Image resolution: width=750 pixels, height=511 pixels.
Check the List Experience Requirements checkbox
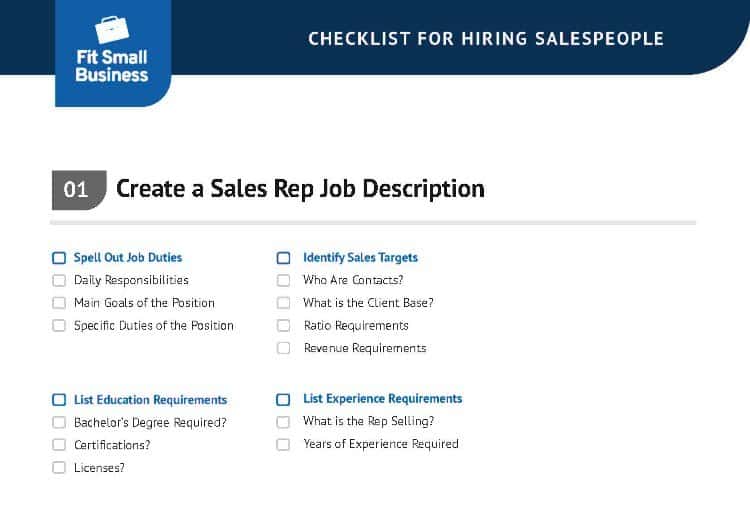(x=283, y=400)
